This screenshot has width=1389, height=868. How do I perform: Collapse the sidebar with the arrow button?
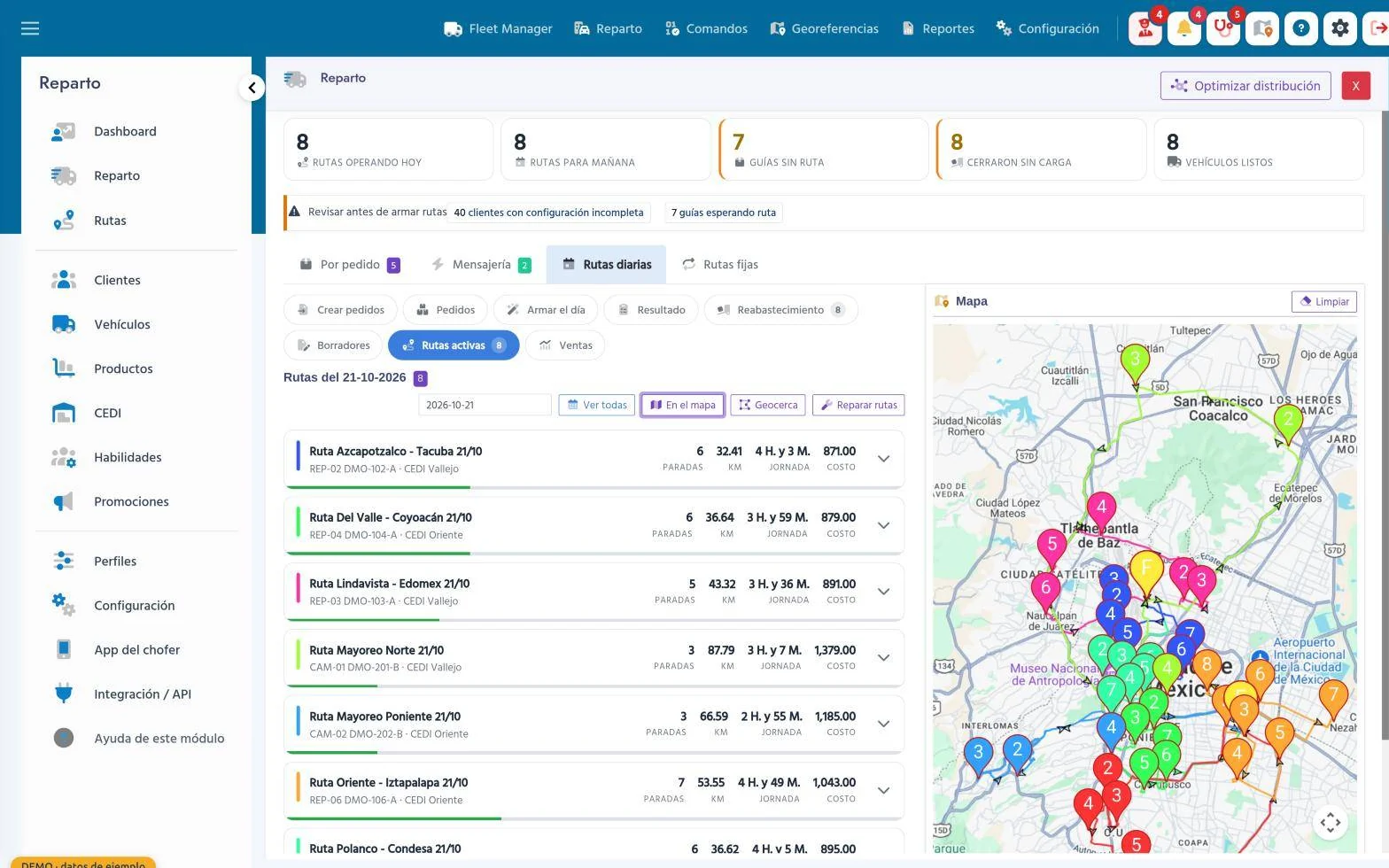point(252,88)
